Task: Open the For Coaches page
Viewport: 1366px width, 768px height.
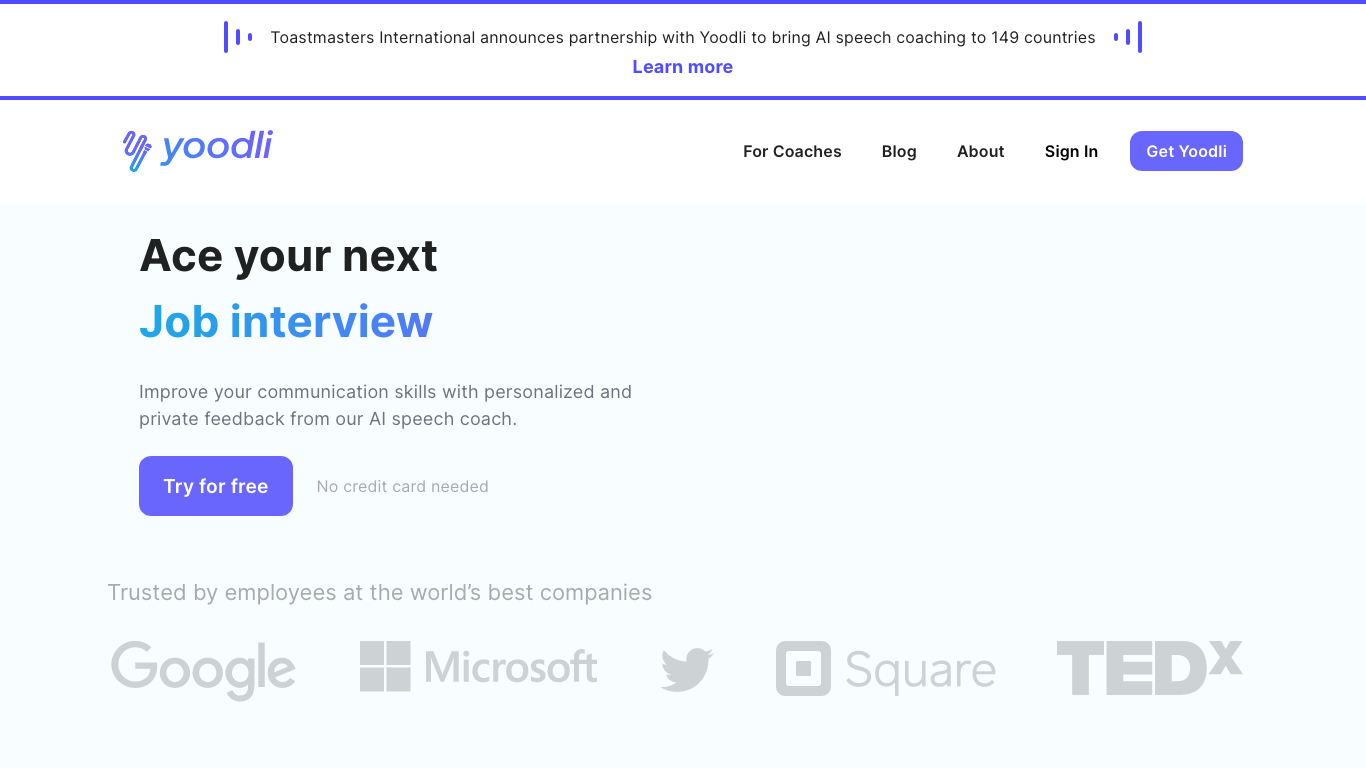Action: 792,151
